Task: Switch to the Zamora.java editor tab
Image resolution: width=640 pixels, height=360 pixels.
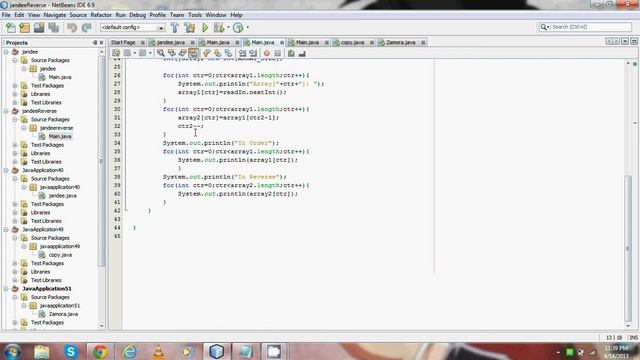Action: 400,42
